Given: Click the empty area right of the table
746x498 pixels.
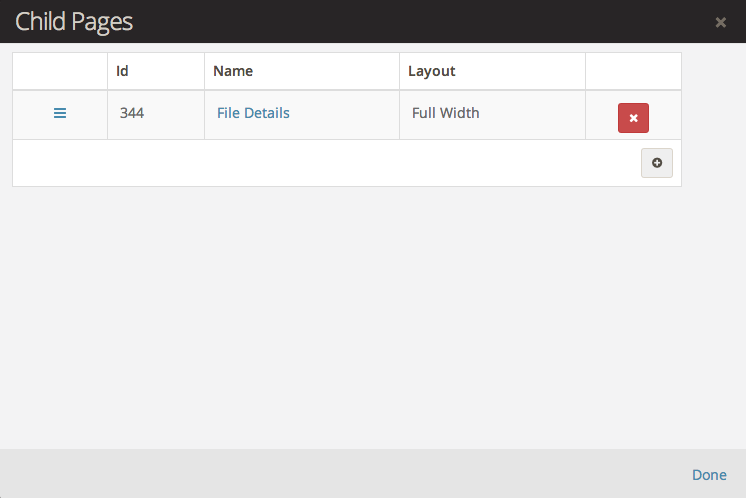Looking at the screenshot, I should 712,120.
